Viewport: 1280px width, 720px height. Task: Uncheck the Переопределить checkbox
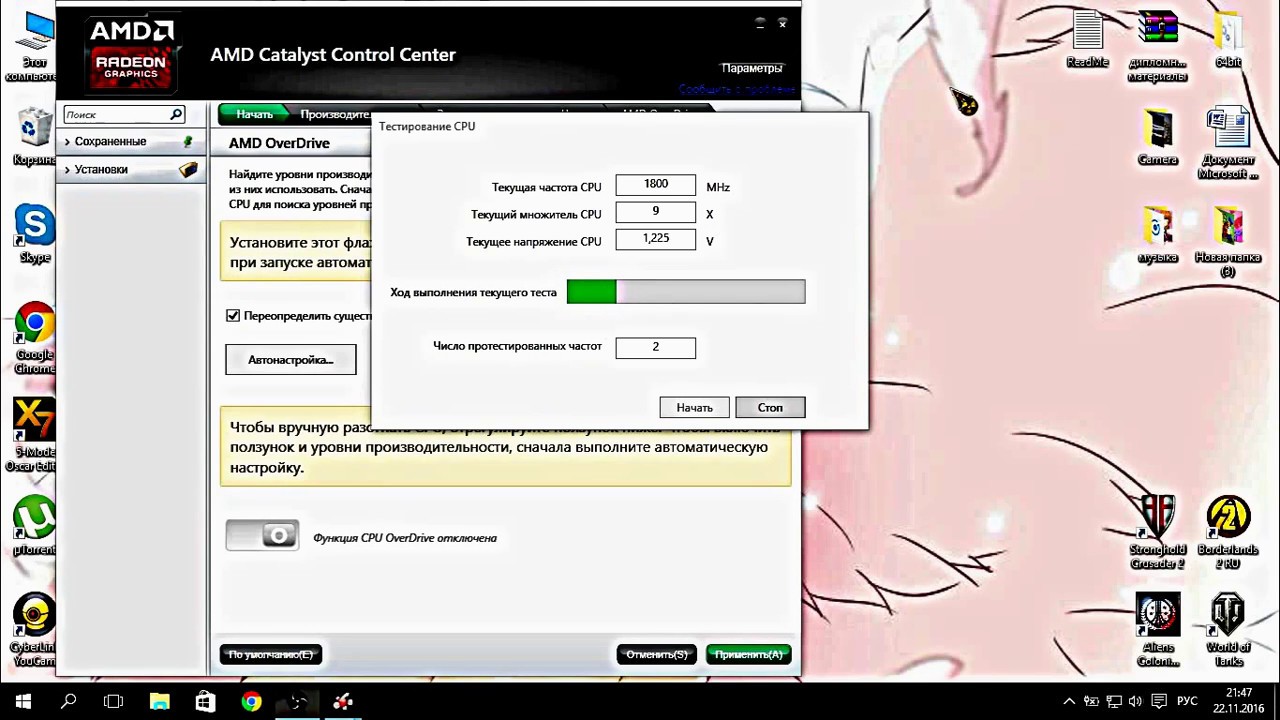click(233, 315)
